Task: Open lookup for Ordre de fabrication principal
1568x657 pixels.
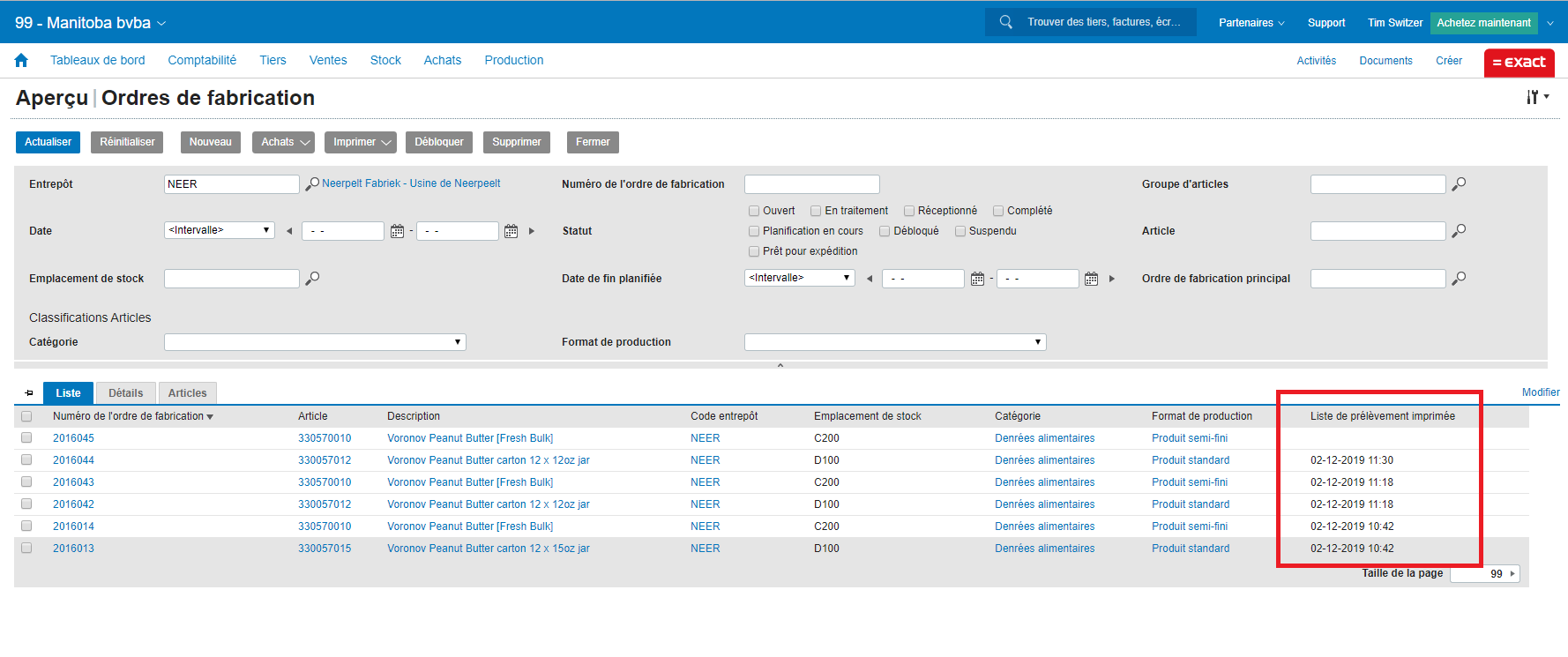Action: pyautogui.click(x=1459, y=279)
